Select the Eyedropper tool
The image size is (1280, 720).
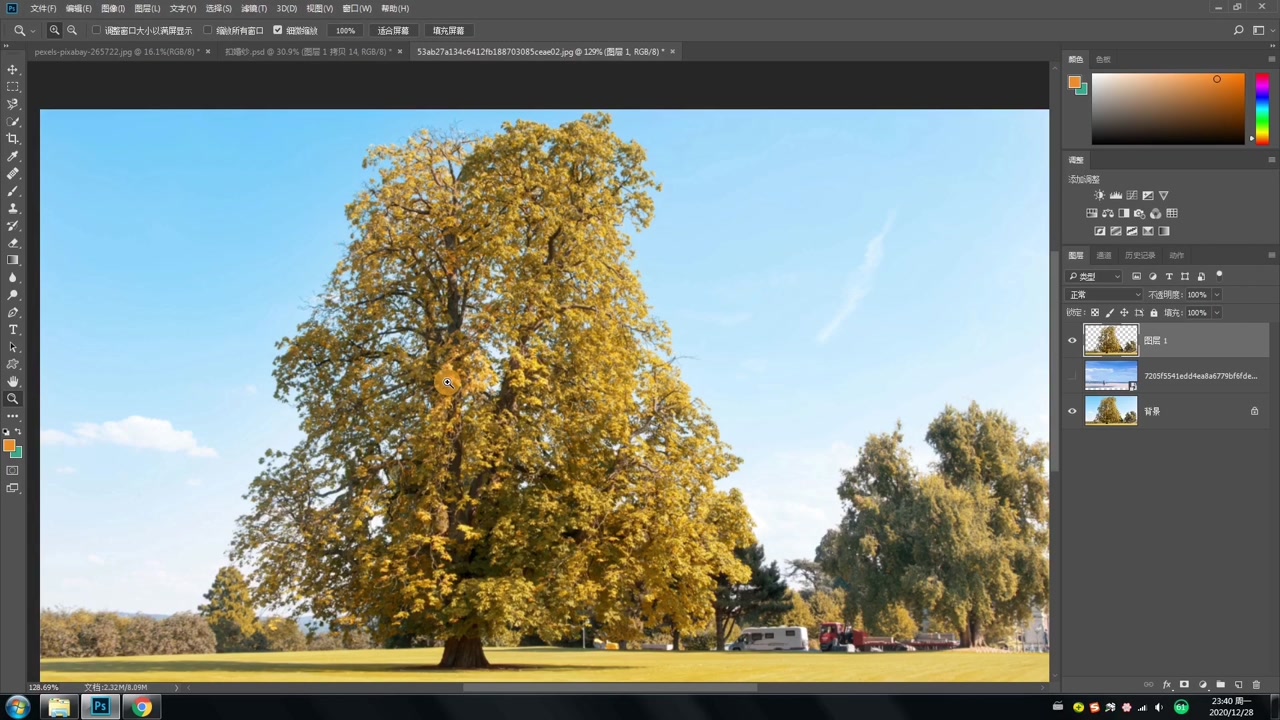click(13, 156)
